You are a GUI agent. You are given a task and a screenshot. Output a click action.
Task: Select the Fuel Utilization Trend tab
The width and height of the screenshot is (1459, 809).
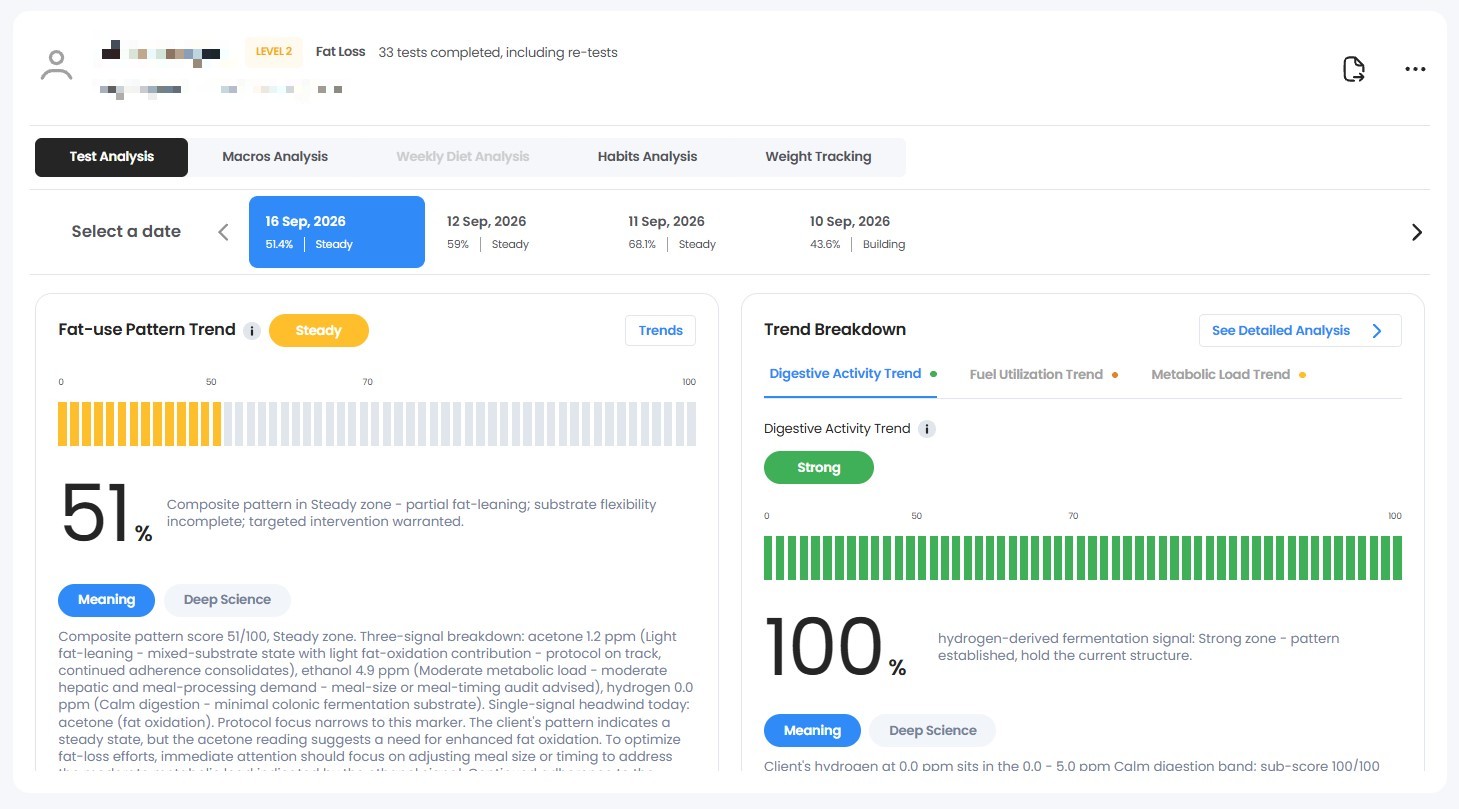(x=1043, y=375)
